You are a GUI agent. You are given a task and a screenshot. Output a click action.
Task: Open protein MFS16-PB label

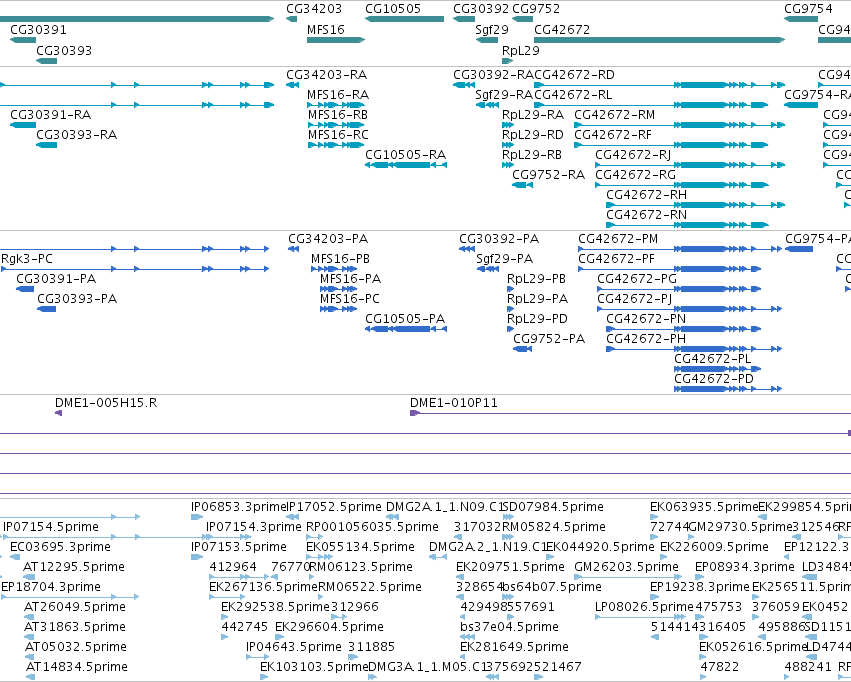pos(340,259)
